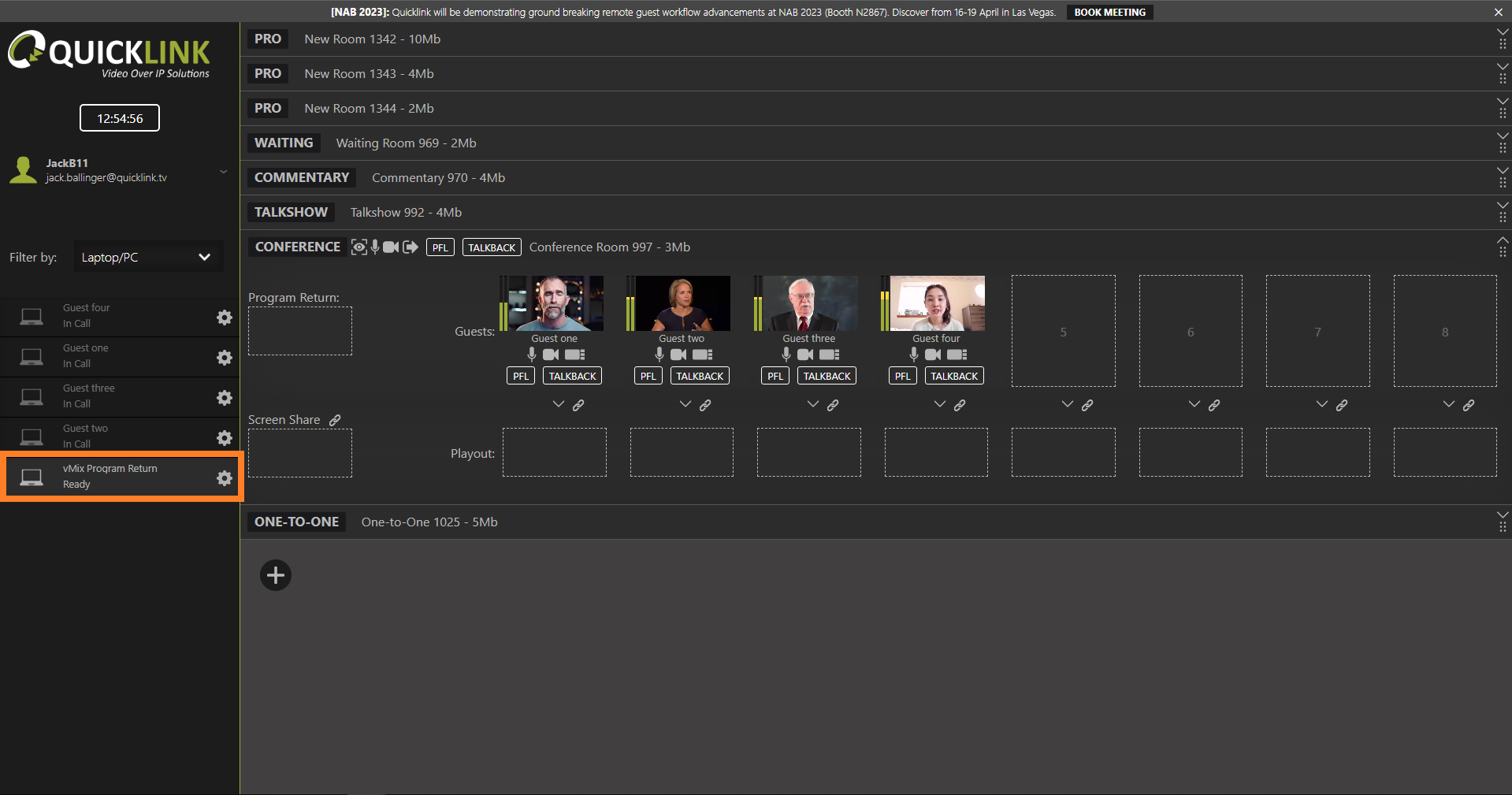
Task: Enable TALKBACK for Guest four
Action: 954,376
